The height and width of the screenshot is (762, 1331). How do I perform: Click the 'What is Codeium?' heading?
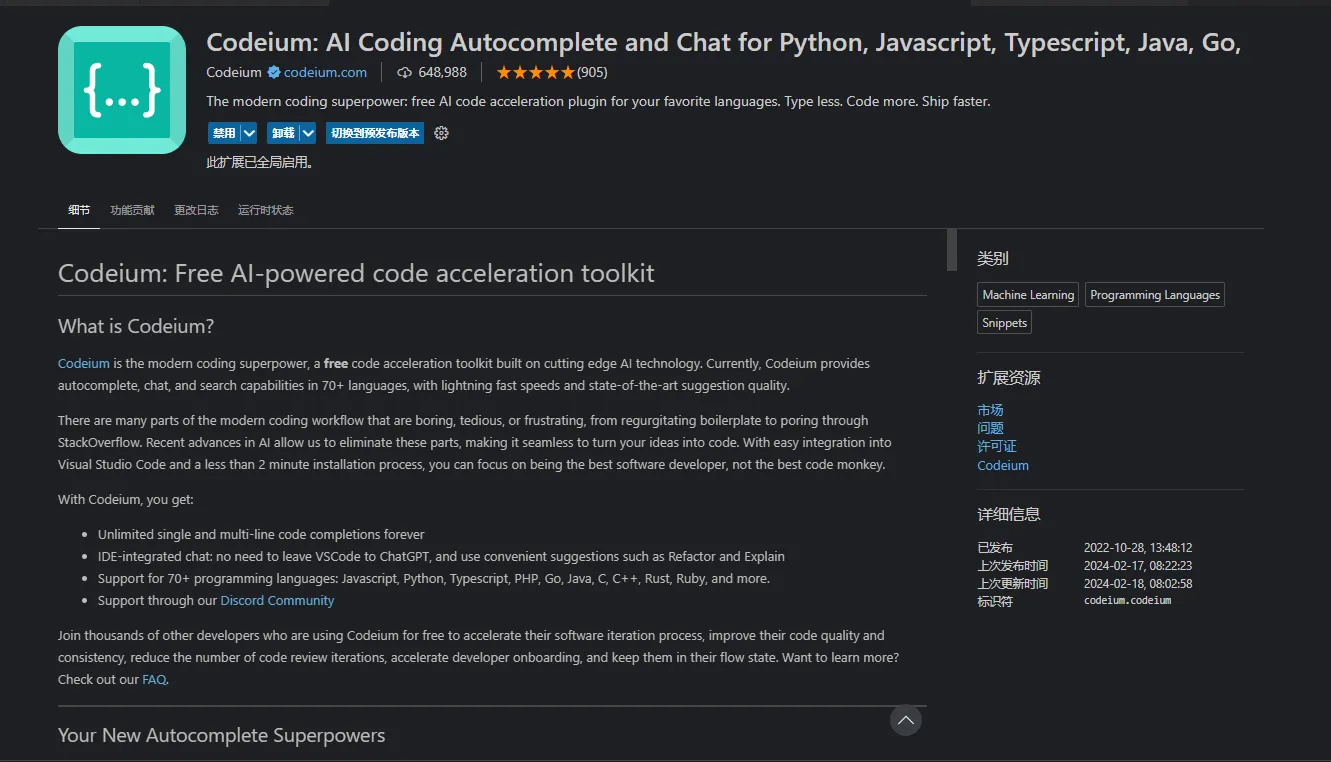tap(136, 326)
